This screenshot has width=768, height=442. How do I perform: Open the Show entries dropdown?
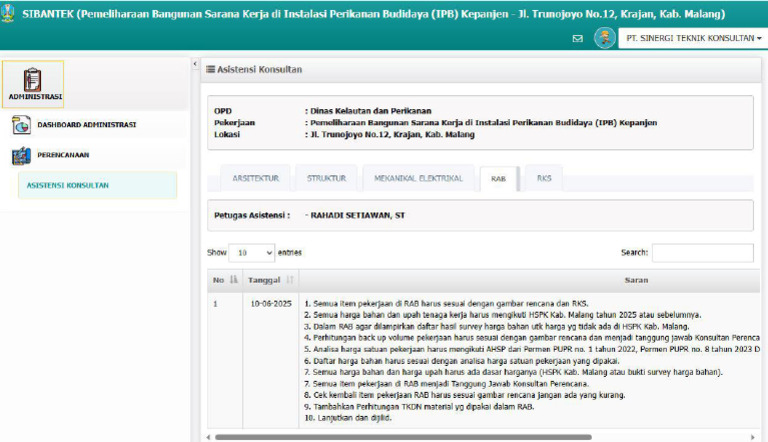pyautogui.click(x=251, y=253)
